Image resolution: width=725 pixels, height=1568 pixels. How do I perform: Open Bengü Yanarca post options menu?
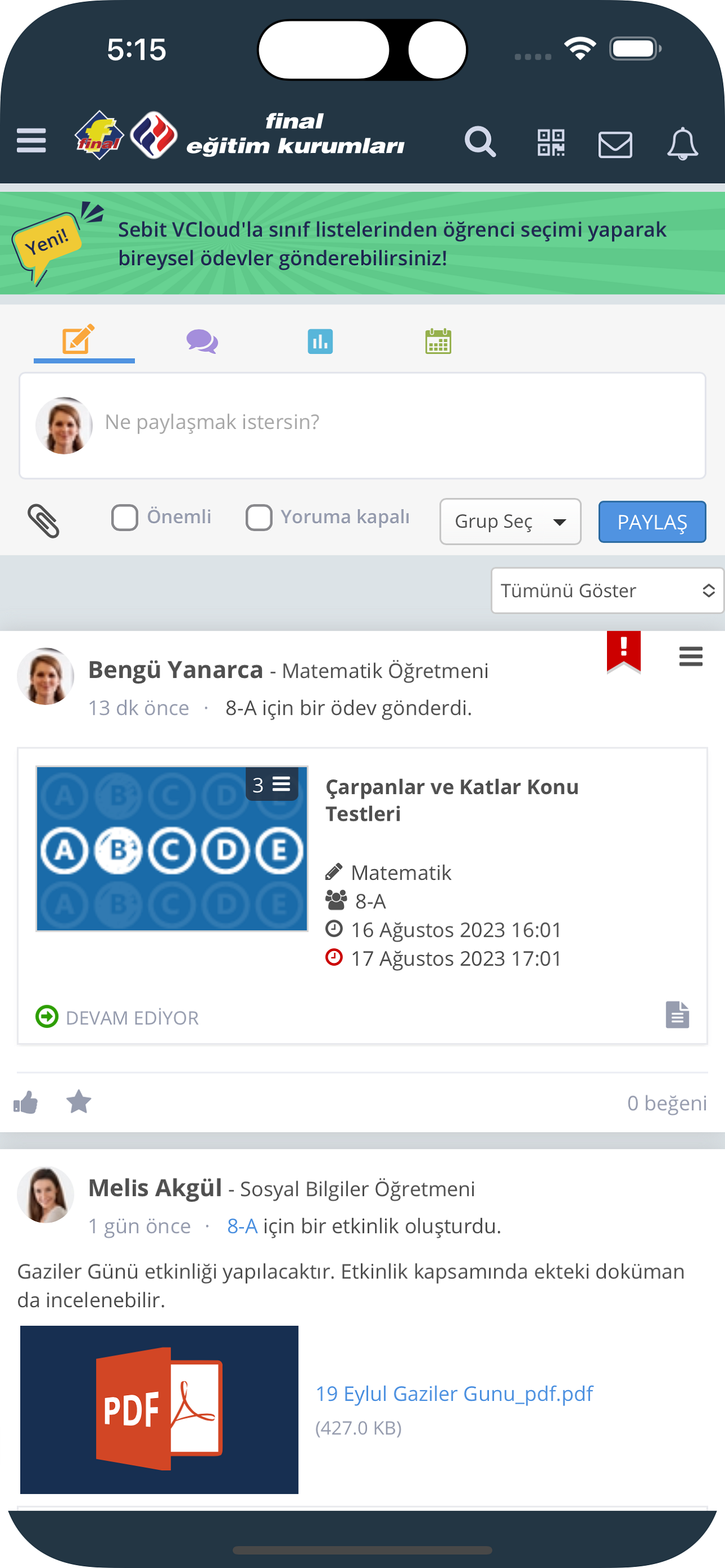pyautogui.click(x=691, y=656)
